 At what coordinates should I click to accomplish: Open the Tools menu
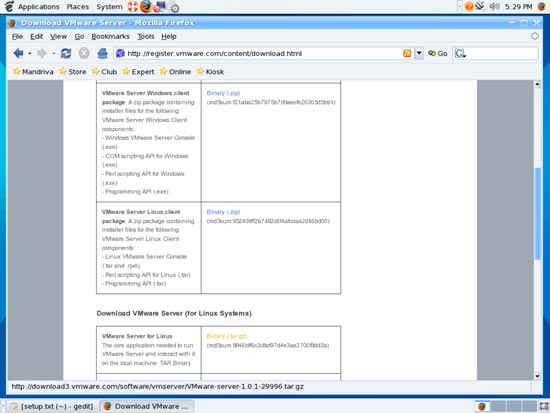pos(146,36)
